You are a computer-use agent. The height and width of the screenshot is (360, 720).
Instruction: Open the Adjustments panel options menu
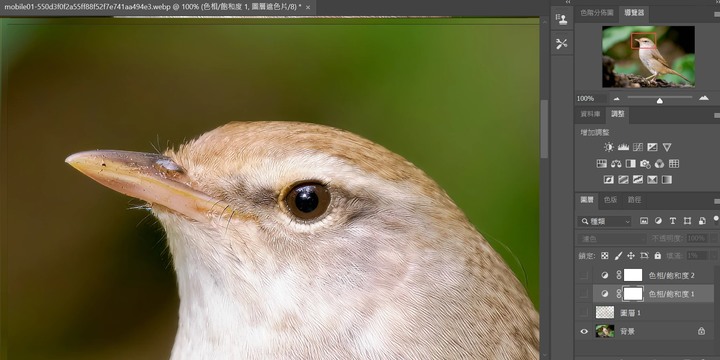(x=716, y=115)
